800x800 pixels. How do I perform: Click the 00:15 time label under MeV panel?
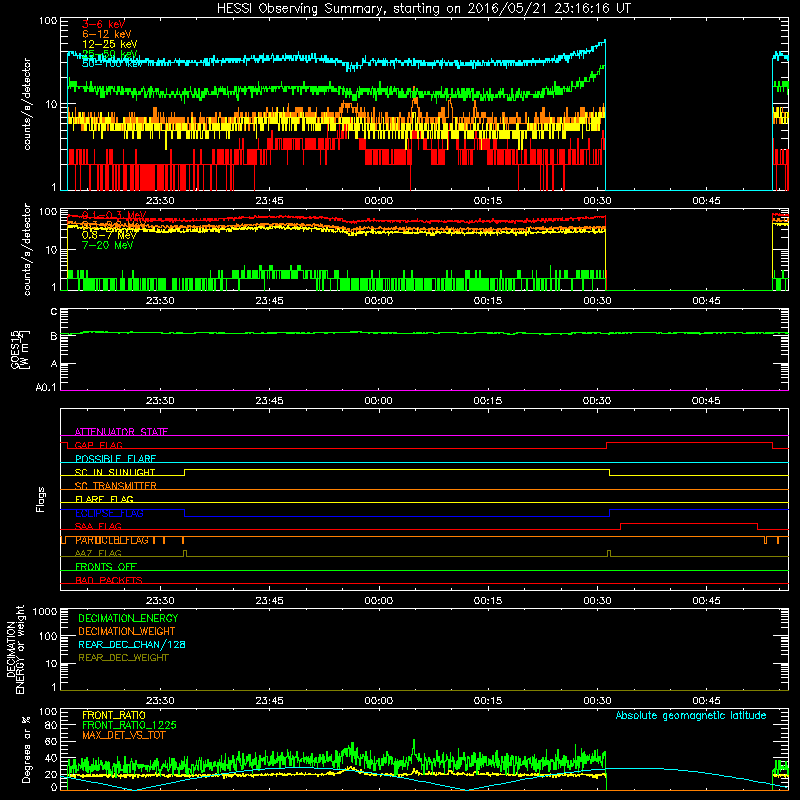488,301
